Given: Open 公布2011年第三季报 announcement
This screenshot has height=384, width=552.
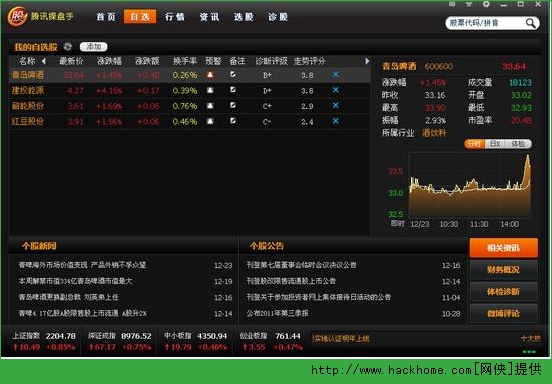Looking at the screenshot, I should (277, 313).
